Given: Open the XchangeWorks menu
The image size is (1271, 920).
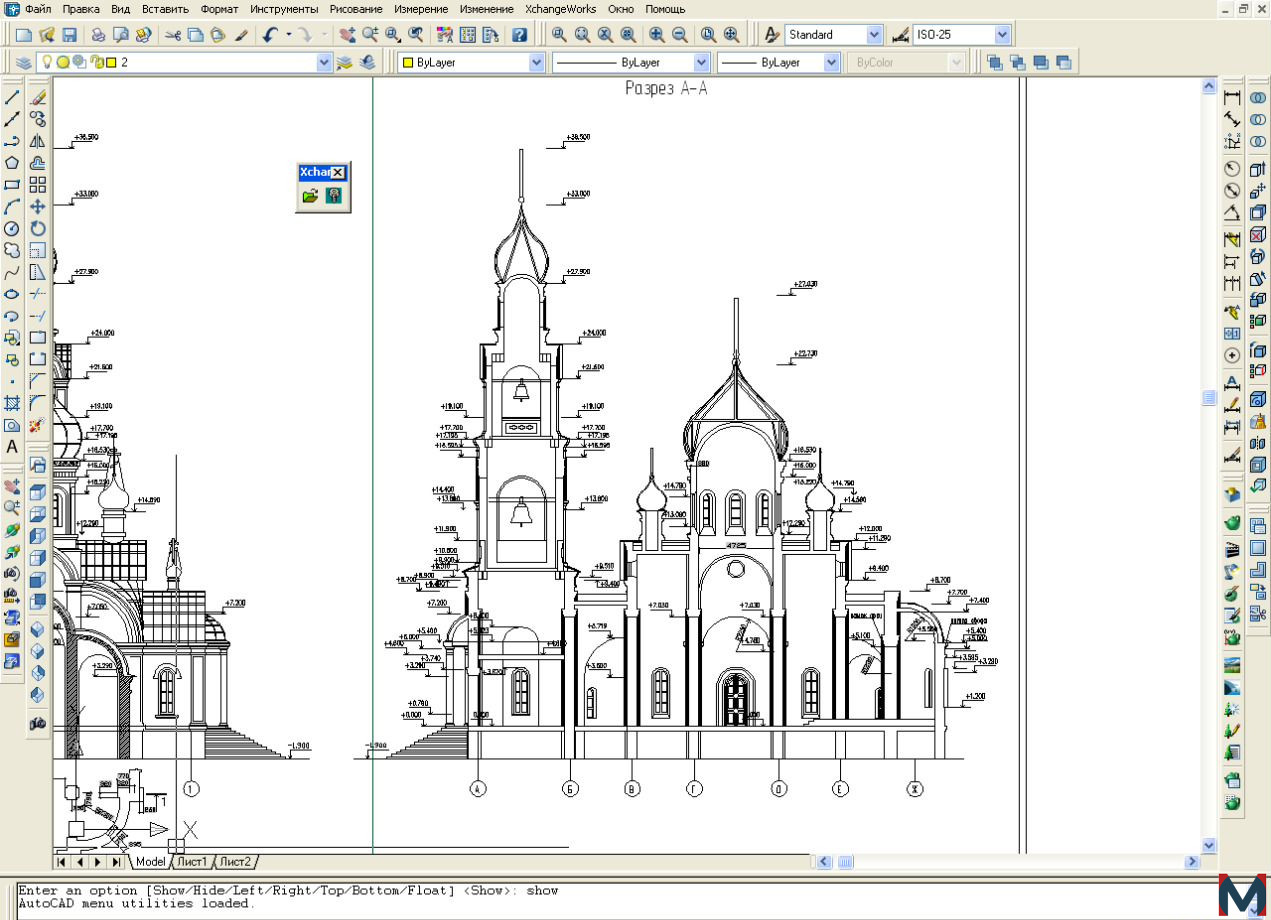Looking at the screenshot, I should (x=561, y=9).
